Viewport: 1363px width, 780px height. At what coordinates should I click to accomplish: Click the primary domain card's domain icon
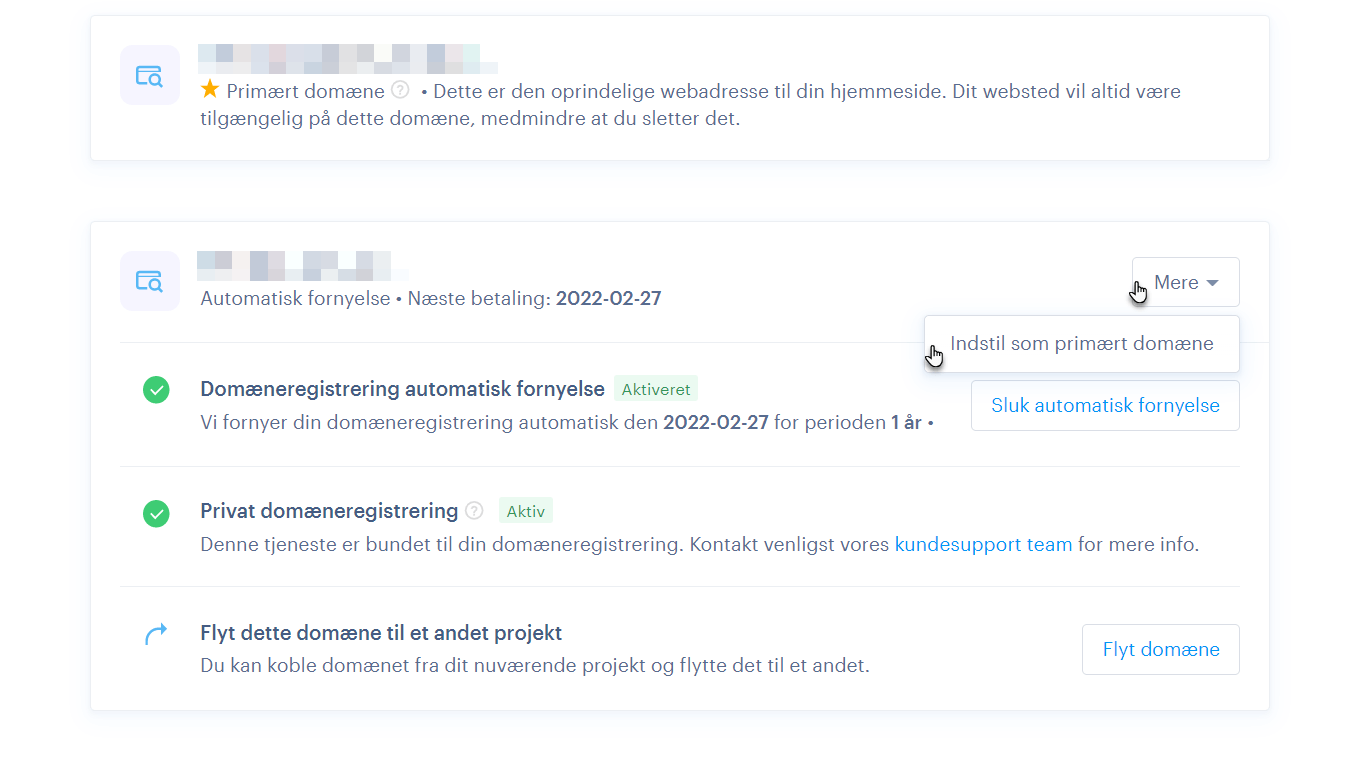(149, 75)
